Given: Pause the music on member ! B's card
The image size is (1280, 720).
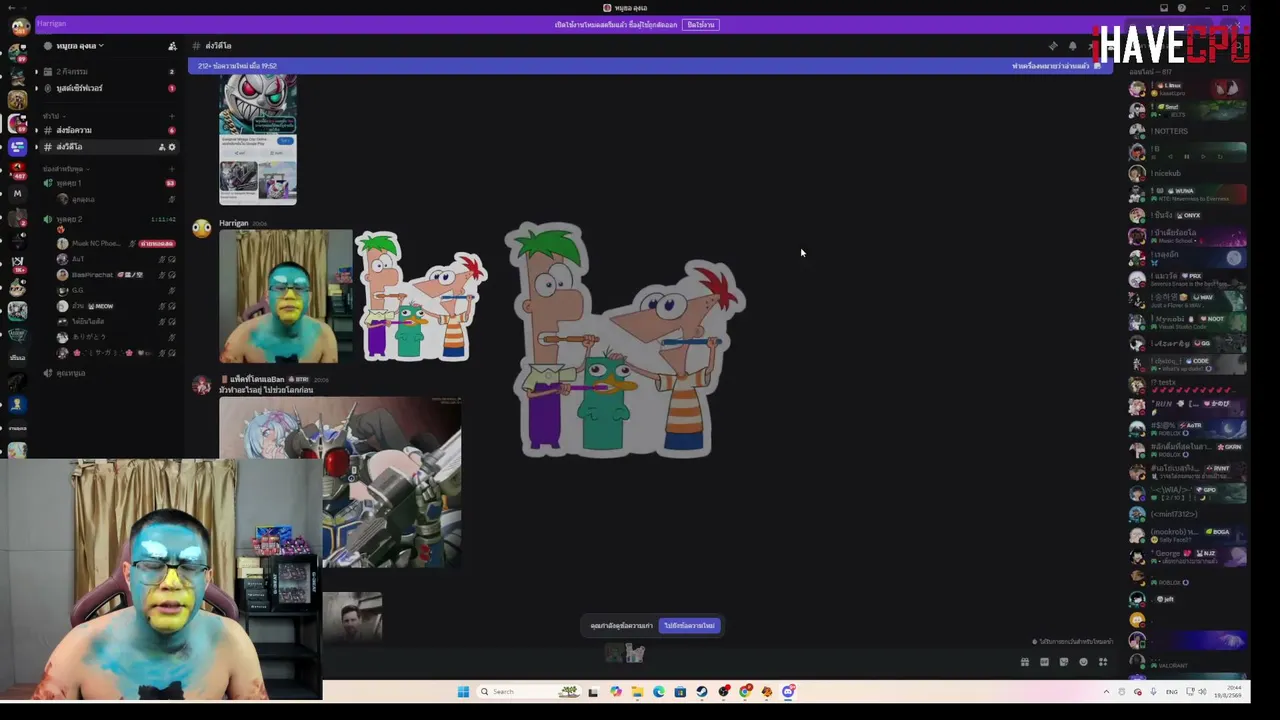Looking at the screenshot, I should 1187,157.
